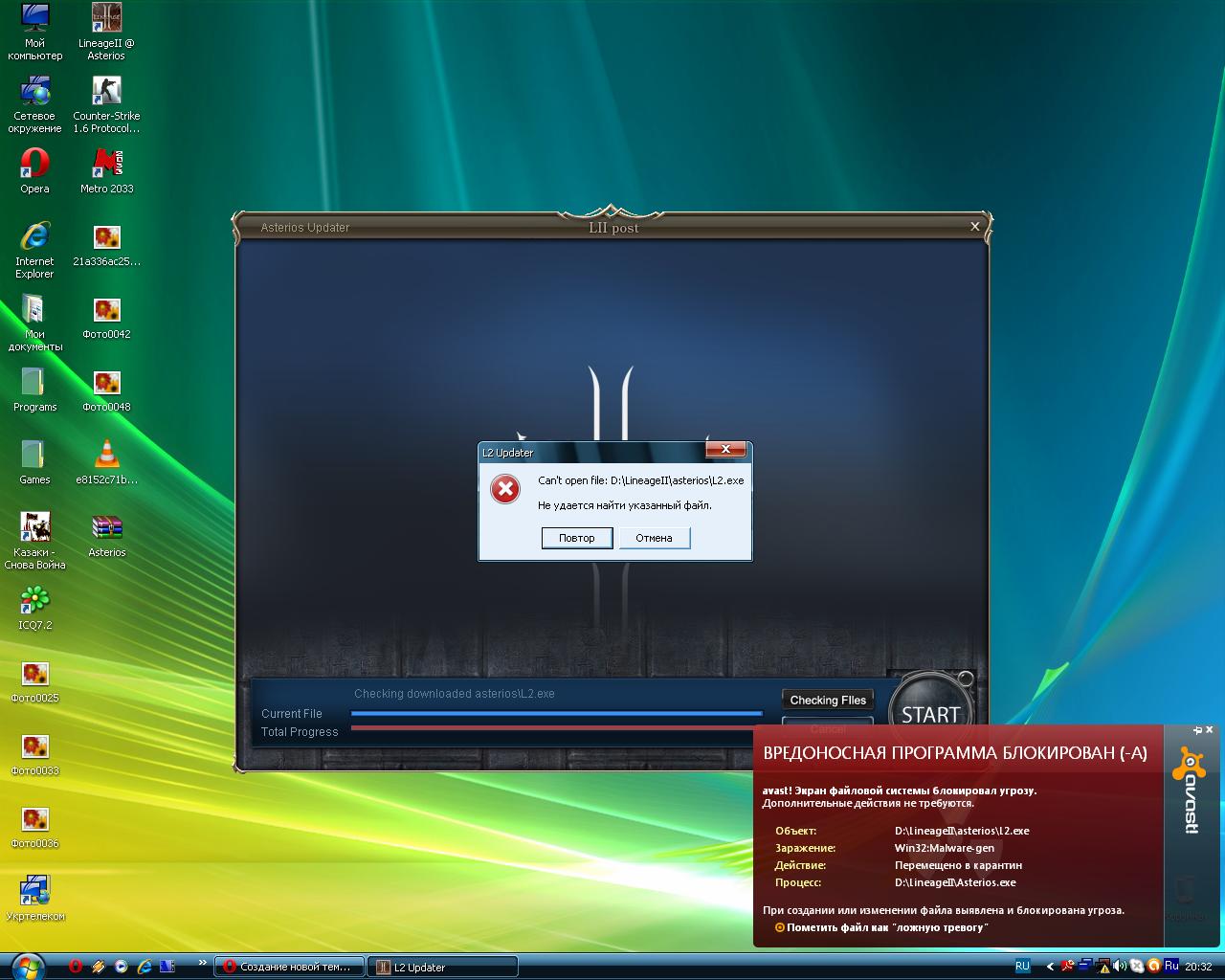Close the L2 Updater error dialog
Image resolution: width=1225 pixels, height=980 pixels.
[x=725, y=449]
